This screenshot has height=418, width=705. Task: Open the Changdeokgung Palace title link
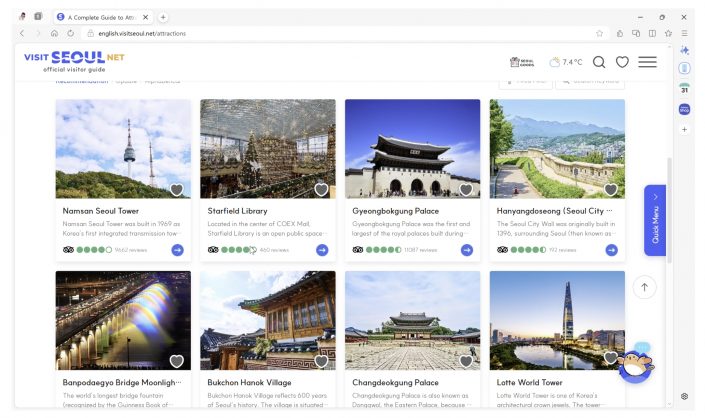[395, 383]
